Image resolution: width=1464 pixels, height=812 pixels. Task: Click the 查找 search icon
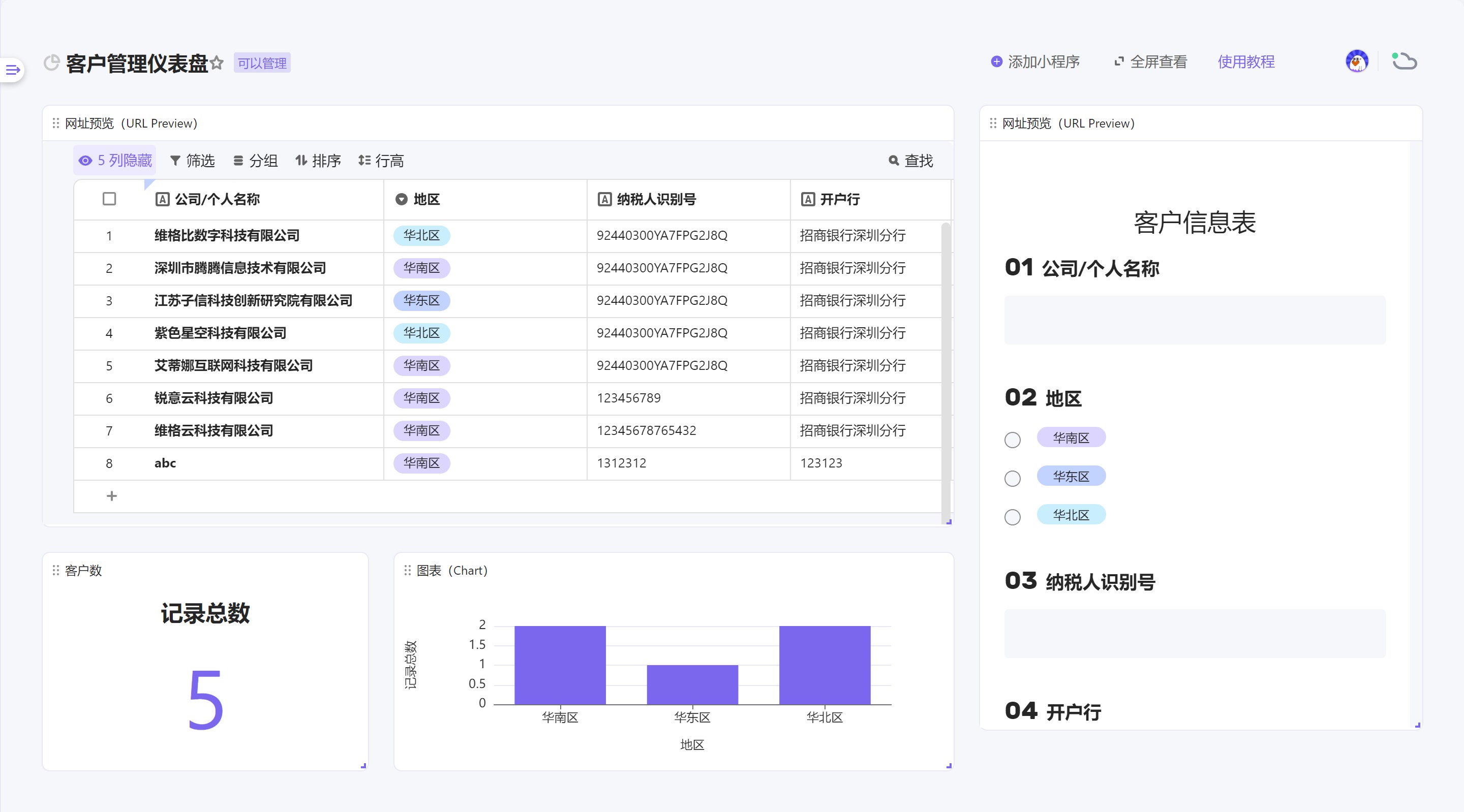coord(894,161)
